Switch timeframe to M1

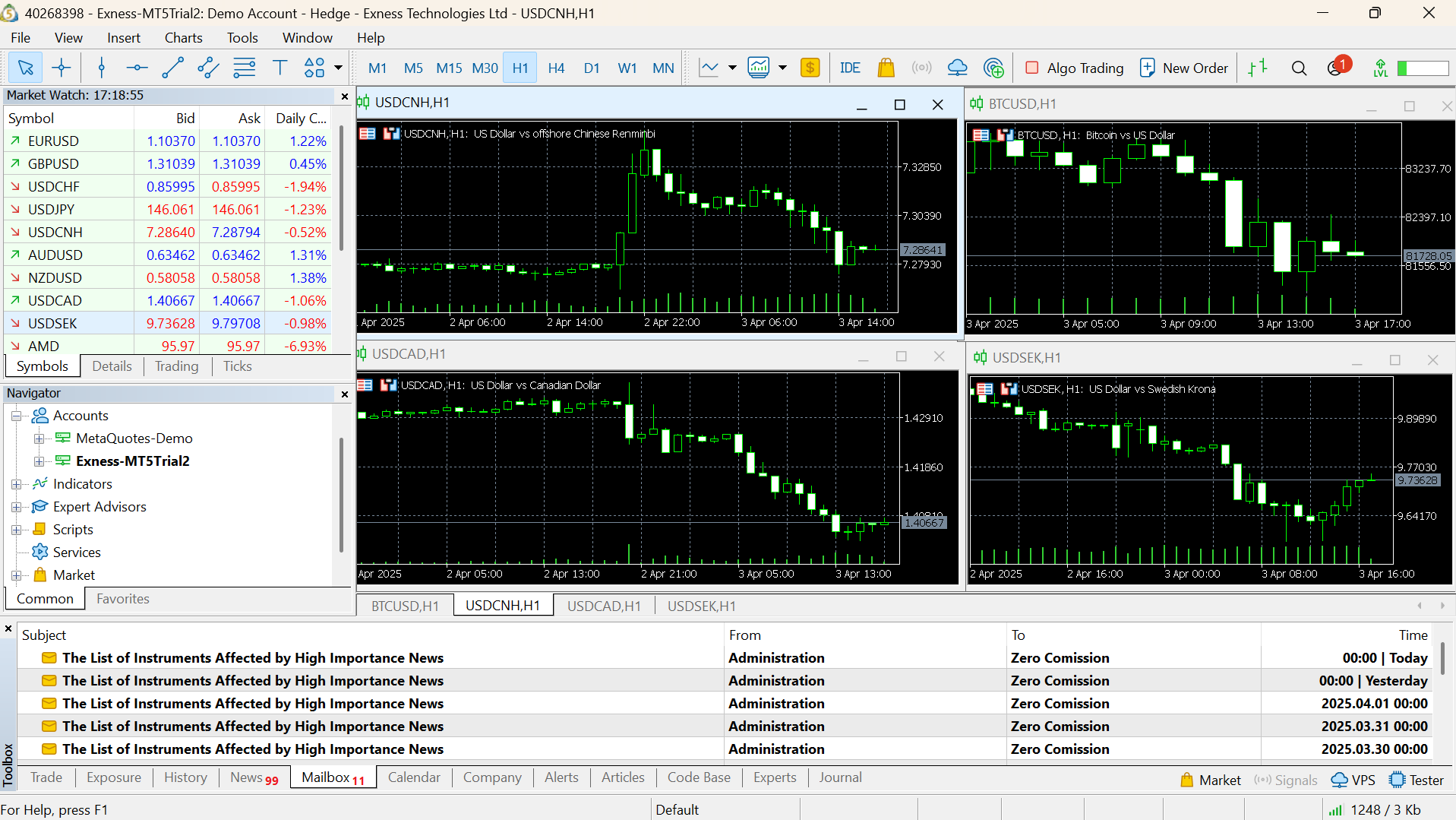pos(377,68)
